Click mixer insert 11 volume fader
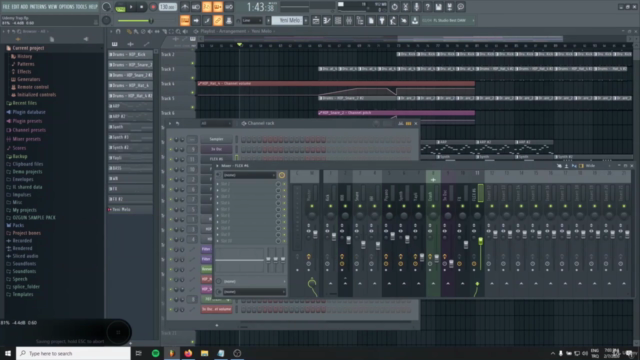 coord(480,241)
